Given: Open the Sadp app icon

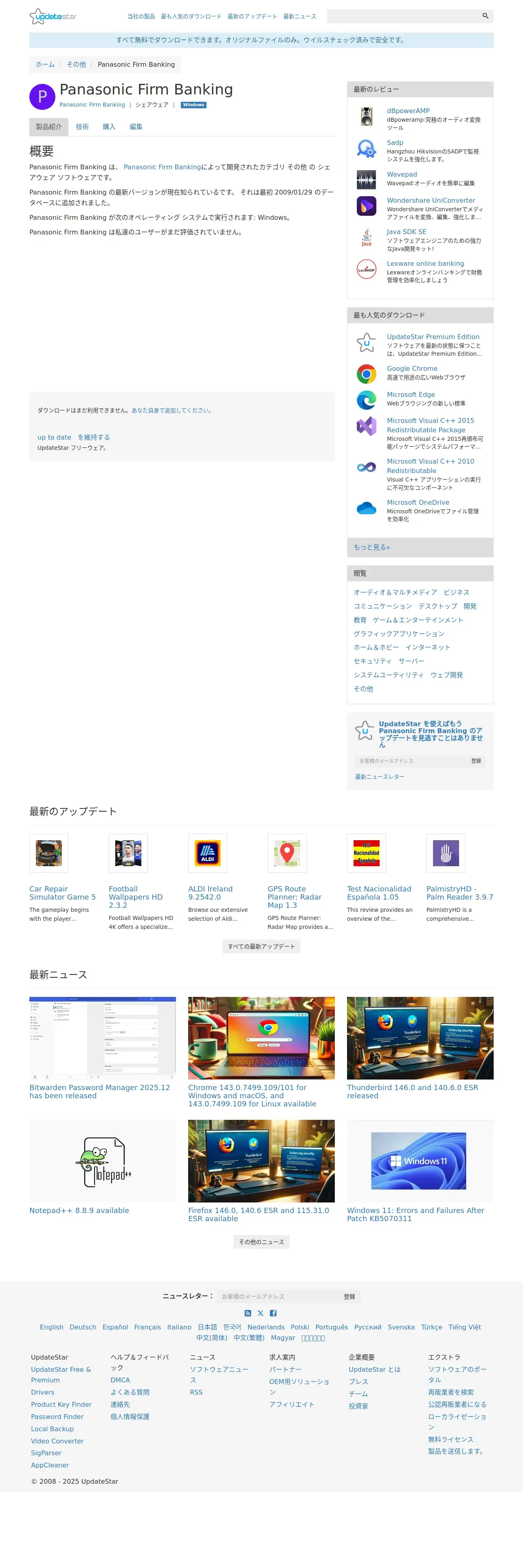Looking at the screenshot, I should pos(367,148).
